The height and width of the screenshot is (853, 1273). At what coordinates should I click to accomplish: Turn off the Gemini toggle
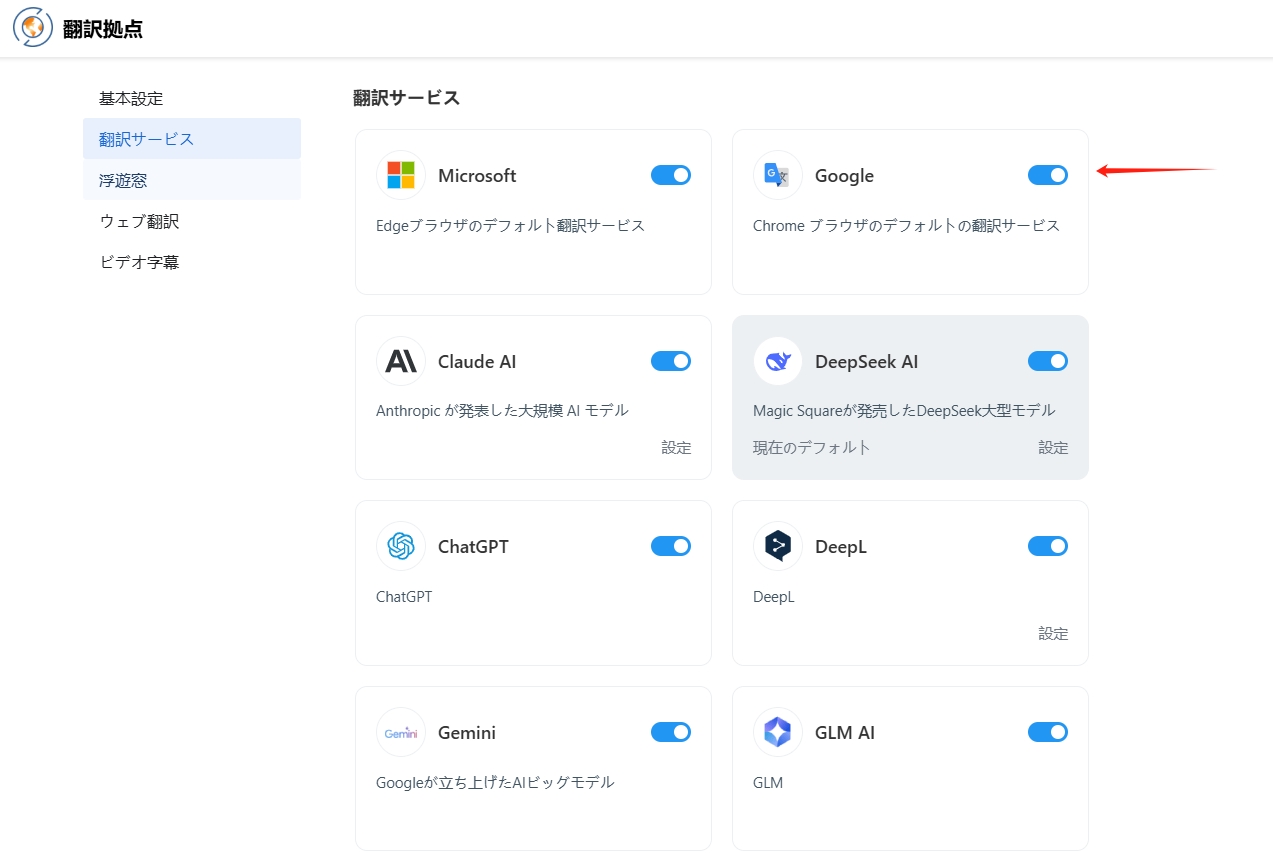[671, 732]
